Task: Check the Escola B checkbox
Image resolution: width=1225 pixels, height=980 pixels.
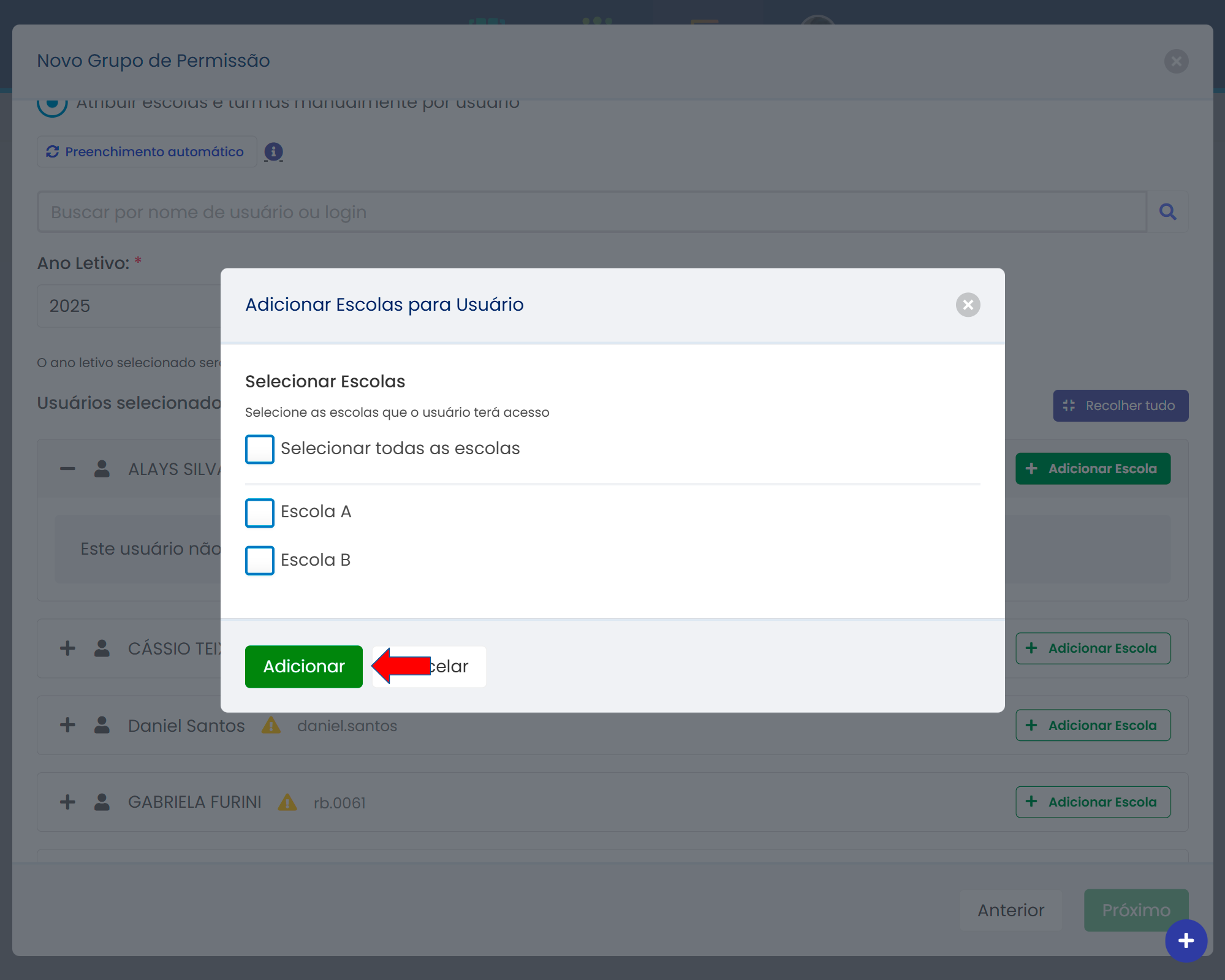Action: click(x=260, y=560)
